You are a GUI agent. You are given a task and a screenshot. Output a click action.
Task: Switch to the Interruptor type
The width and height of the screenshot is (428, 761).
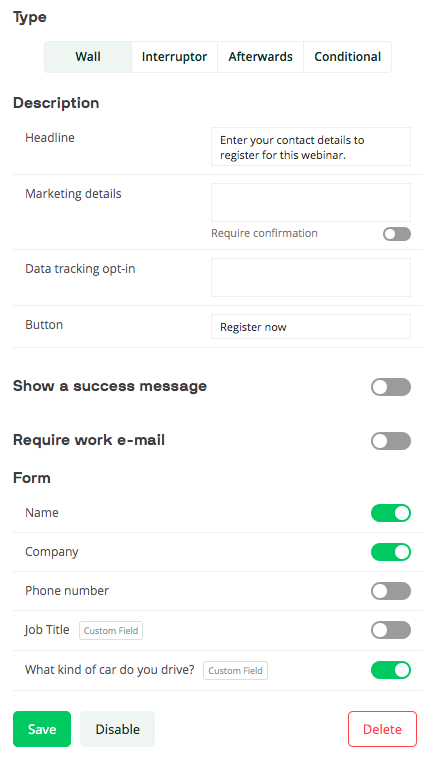tap(174, 57)
